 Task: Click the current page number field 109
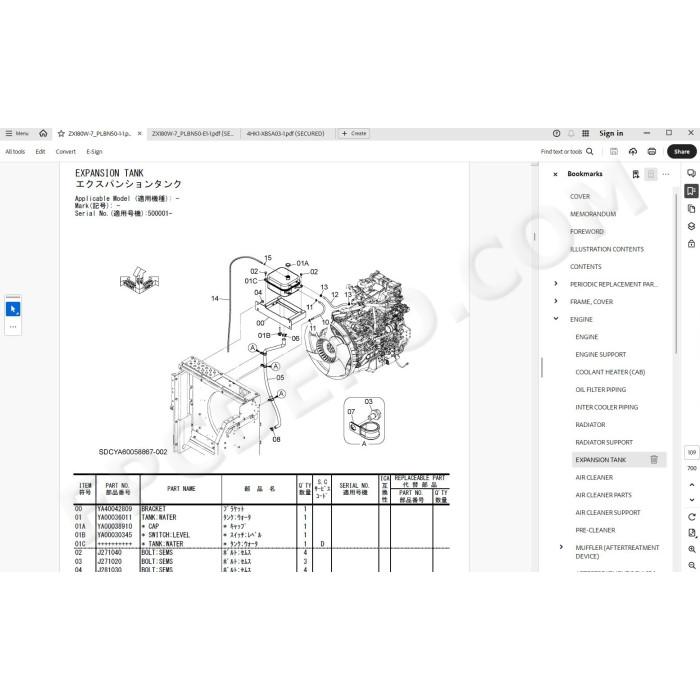coord(692,453)
